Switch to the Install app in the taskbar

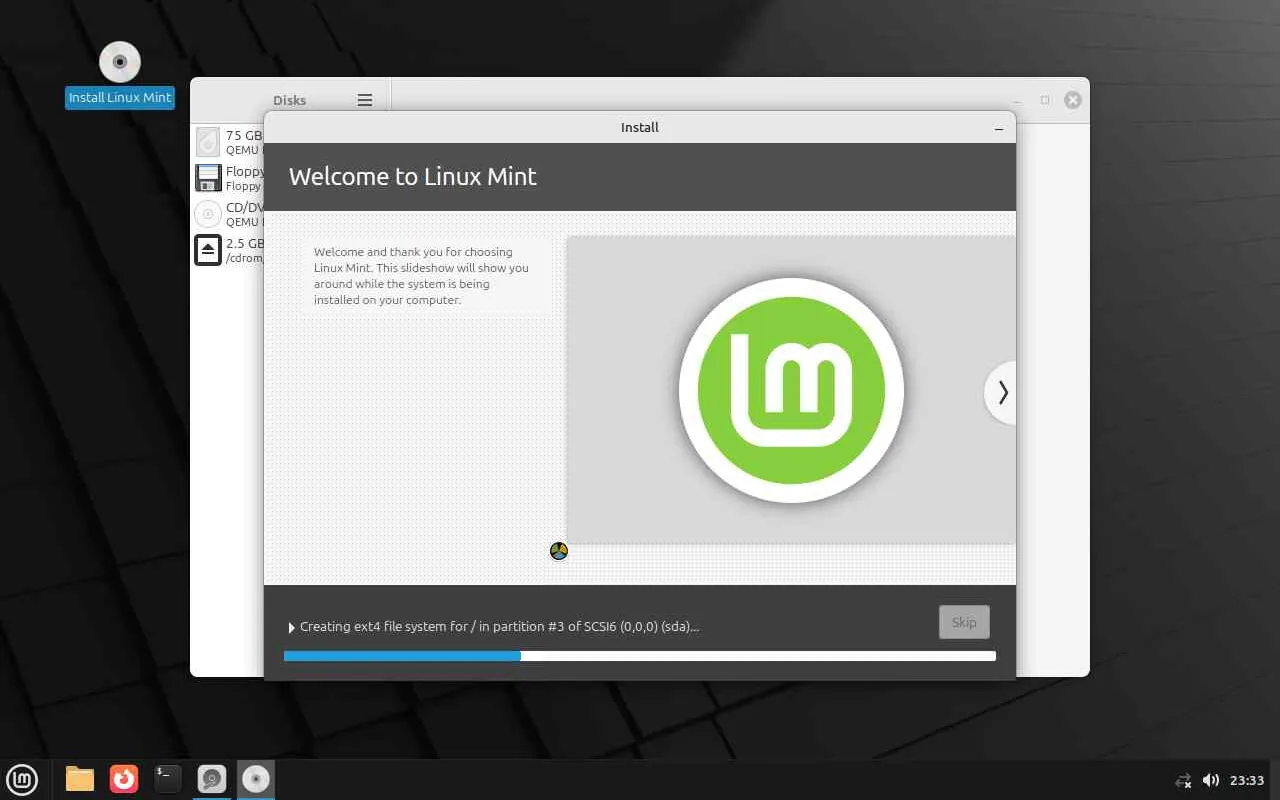256,779
